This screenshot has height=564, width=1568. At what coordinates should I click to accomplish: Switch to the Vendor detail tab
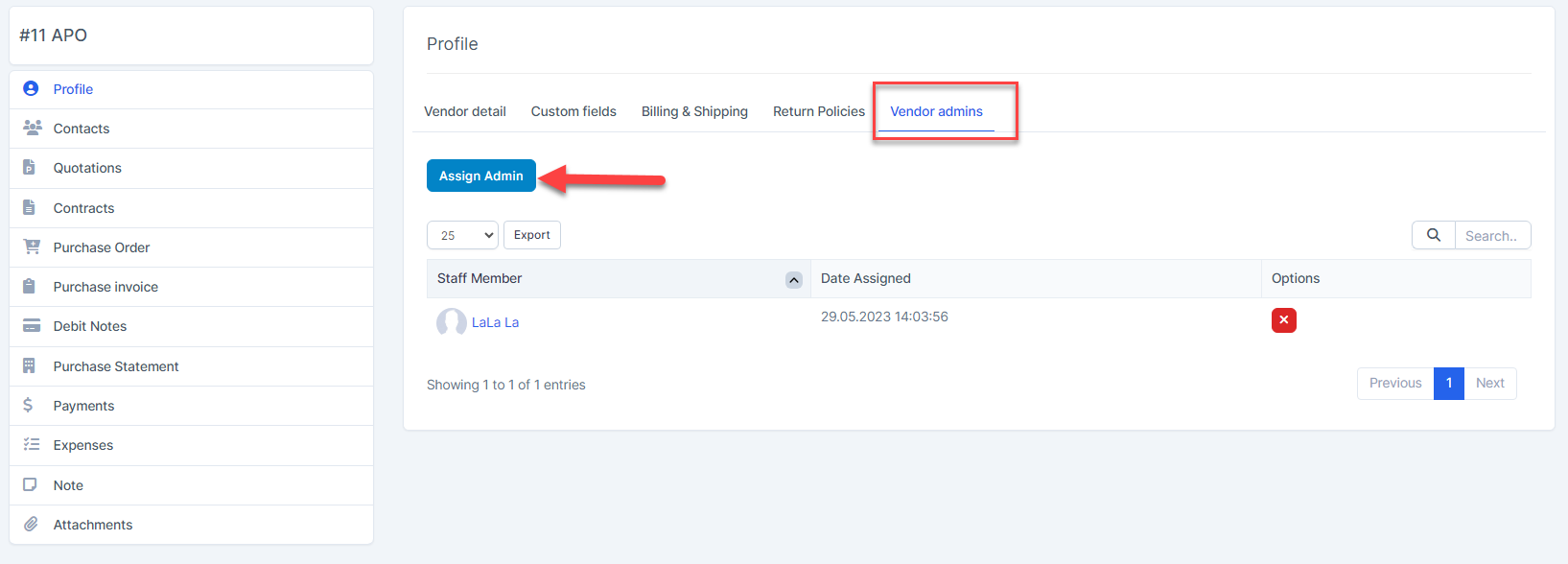click(x=465, y=111)
